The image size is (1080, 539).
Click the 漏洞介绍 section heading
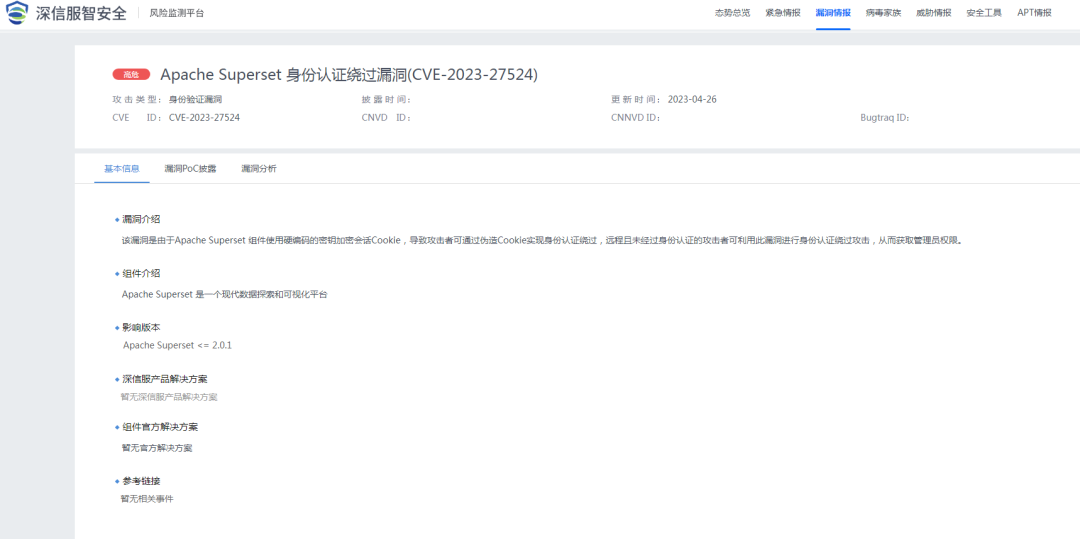click(141, 220)
